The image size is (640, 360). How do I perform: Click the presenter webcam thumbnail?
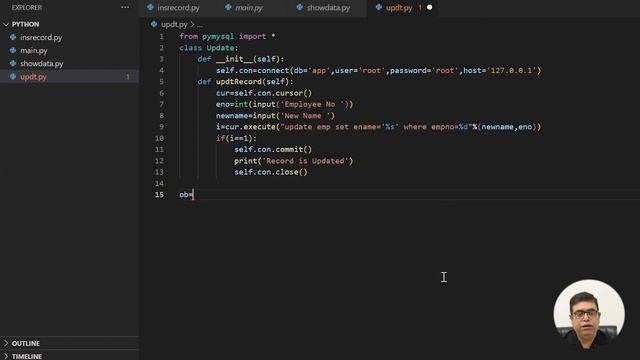(x=589, y=314)
